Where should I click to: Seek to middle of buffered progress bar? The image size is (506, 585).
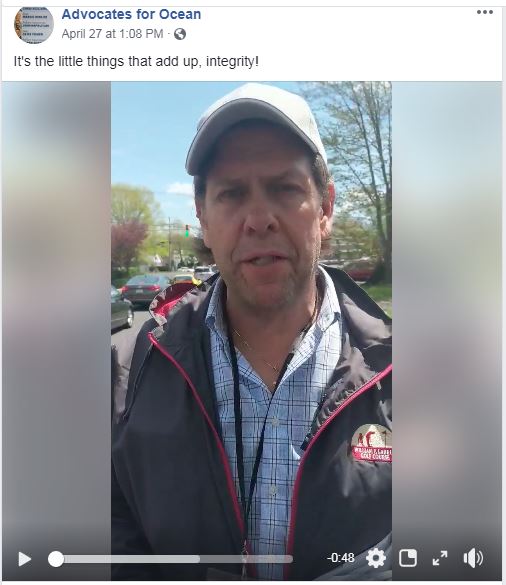point(128,559)
